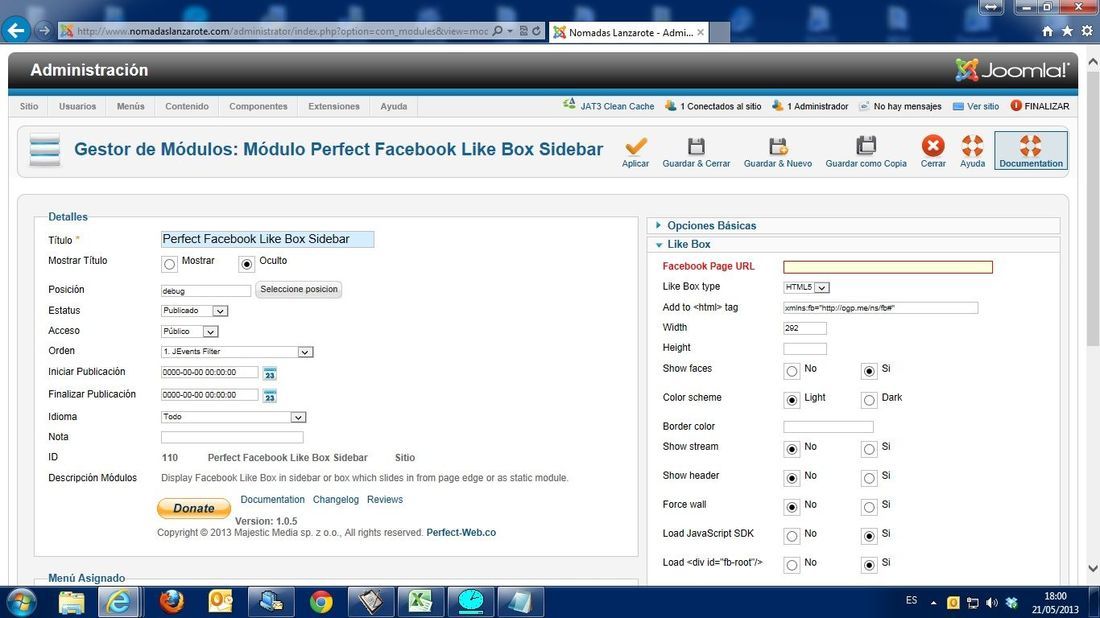Open Chrome from the taskbar
The image size is (1100, 618).
click(x=321, y=602)
